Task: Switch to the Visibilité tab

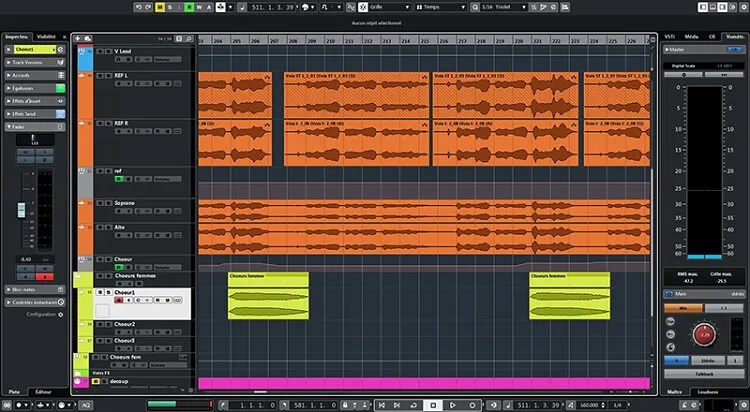Action: coord(48,36)
